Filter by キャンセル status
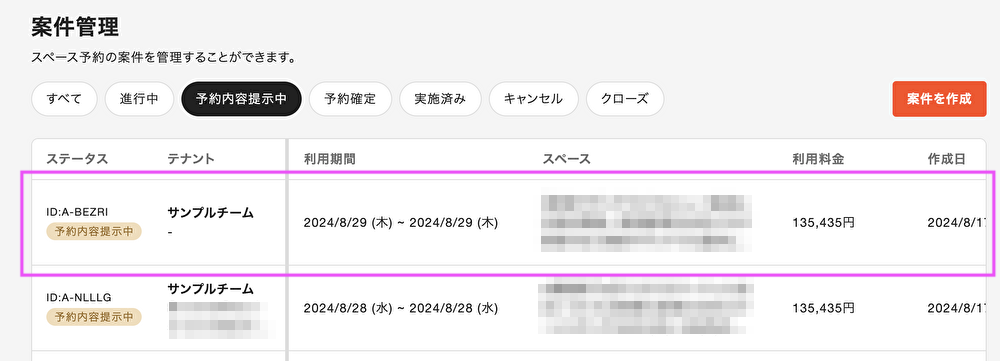 [x=533, y=99]
